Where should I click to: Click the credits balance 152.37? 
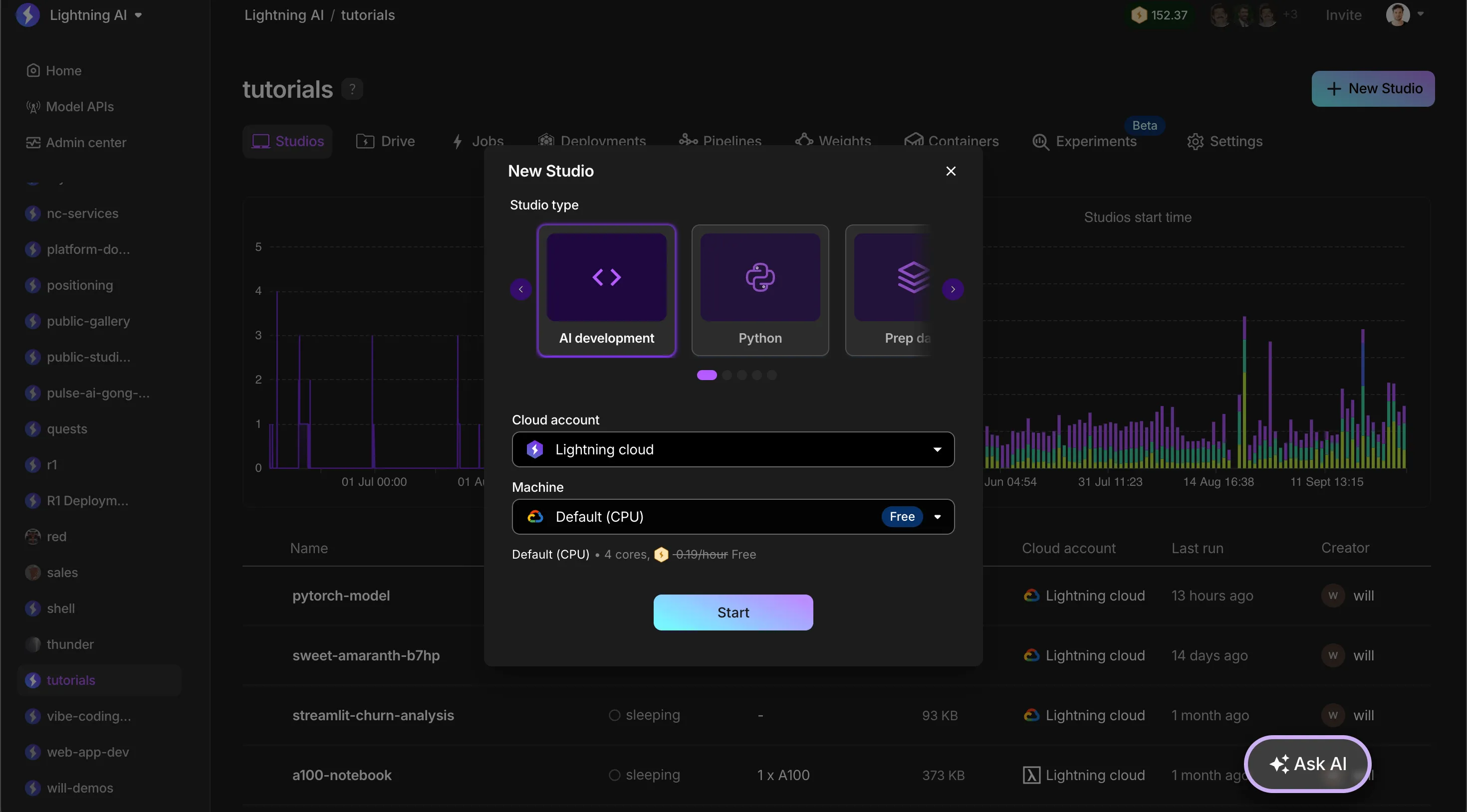pos(1160,15)
